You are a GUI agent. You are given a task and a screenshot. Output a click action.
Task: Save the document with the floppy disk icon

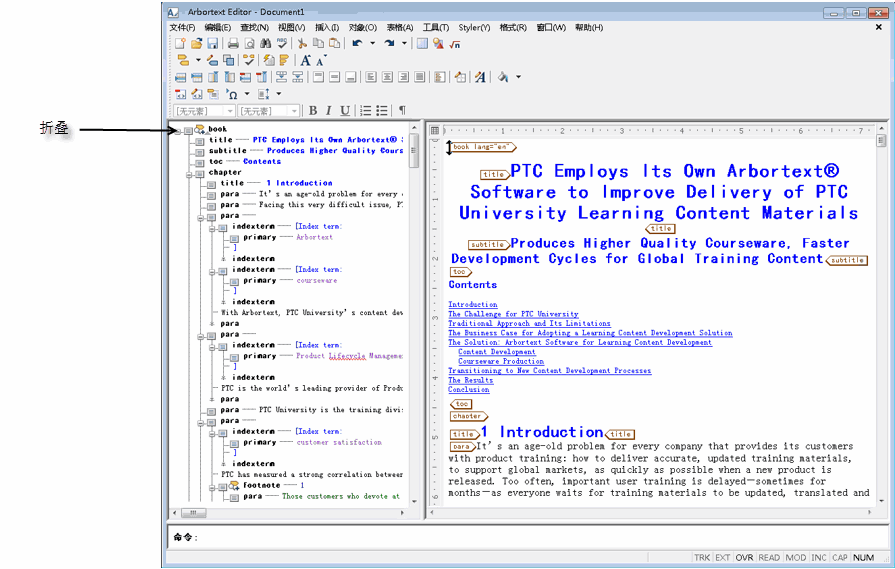coord(212,43)
